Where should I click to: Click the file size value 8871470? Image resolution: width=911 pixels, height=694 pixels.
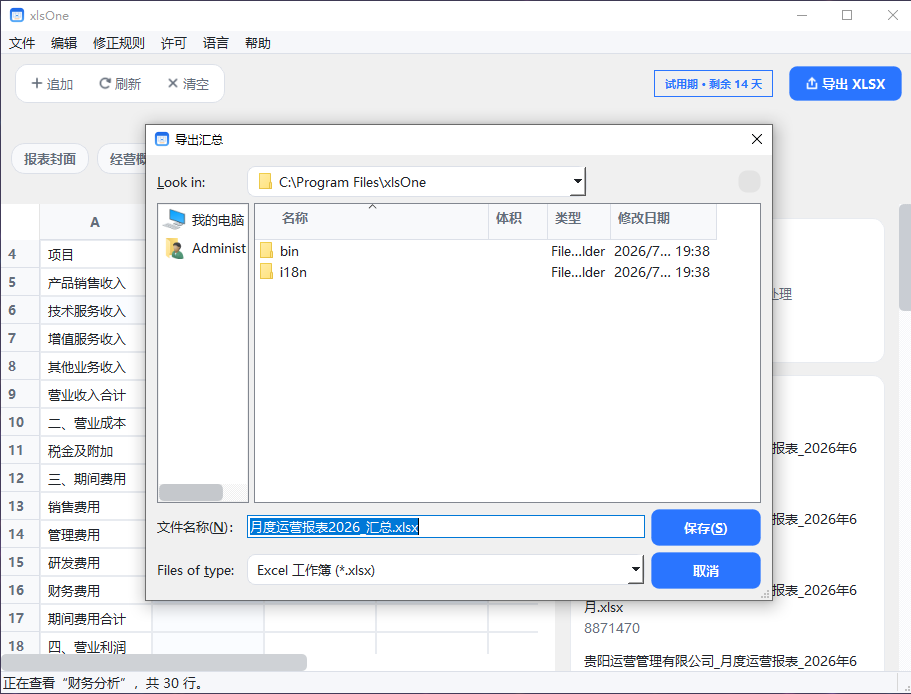pyautogui.click(x=612, y=628)
